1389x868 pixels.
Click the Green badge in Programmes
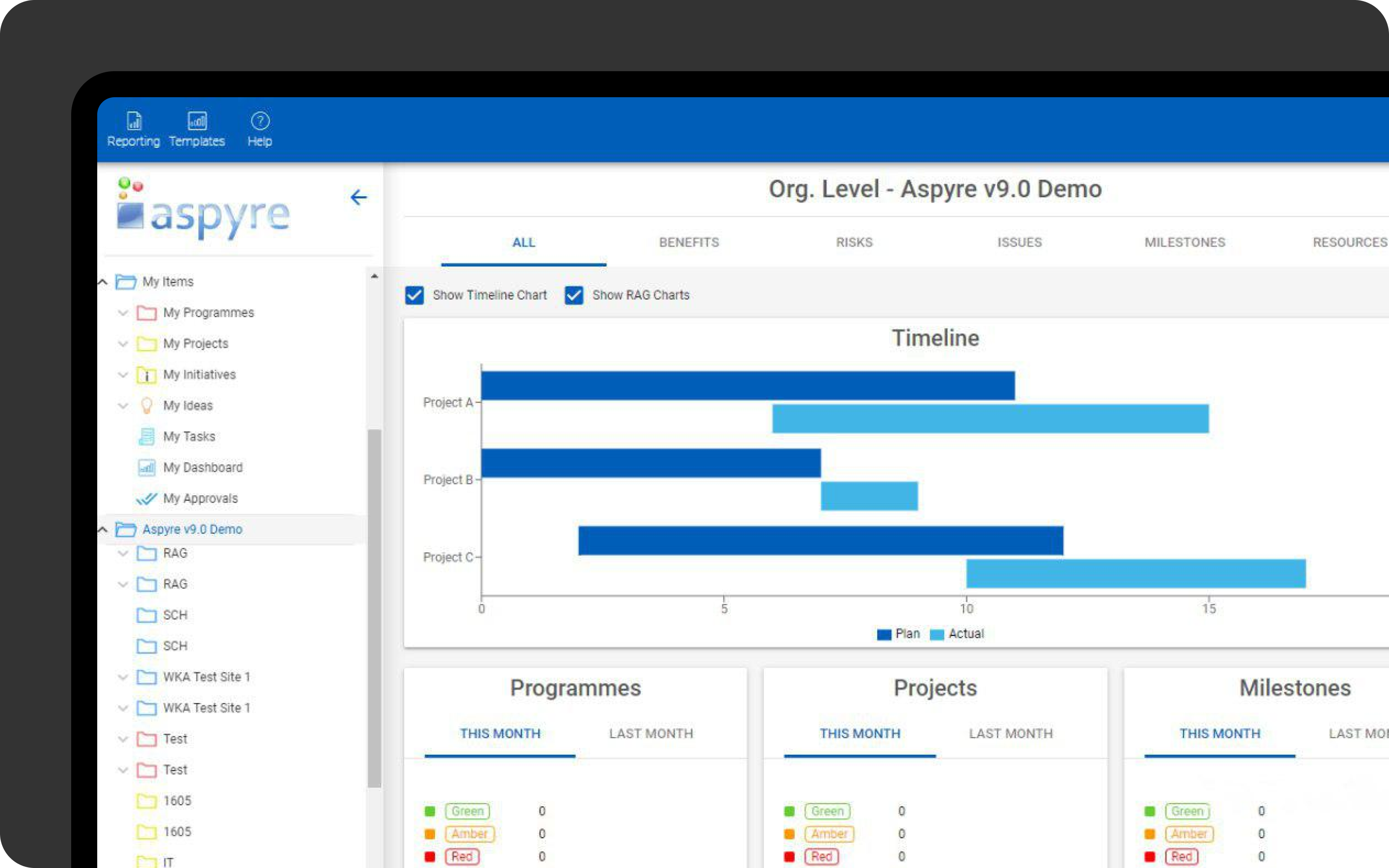pyautogui.click(x=467, y=811)
